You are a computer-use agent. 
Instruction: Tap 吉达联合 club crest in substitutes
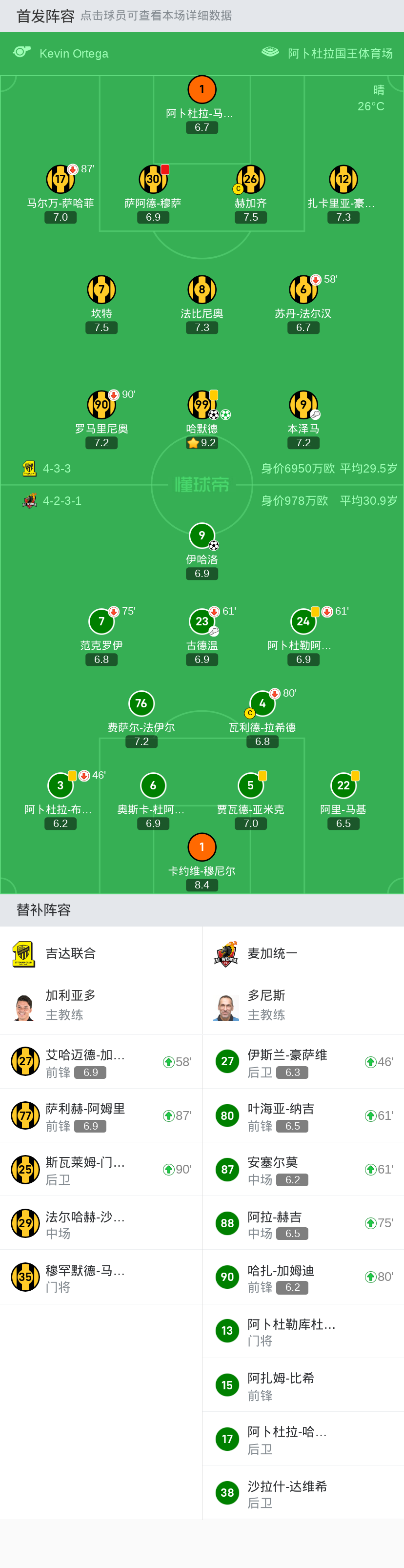pyautogui.click(x=24, y=953)
